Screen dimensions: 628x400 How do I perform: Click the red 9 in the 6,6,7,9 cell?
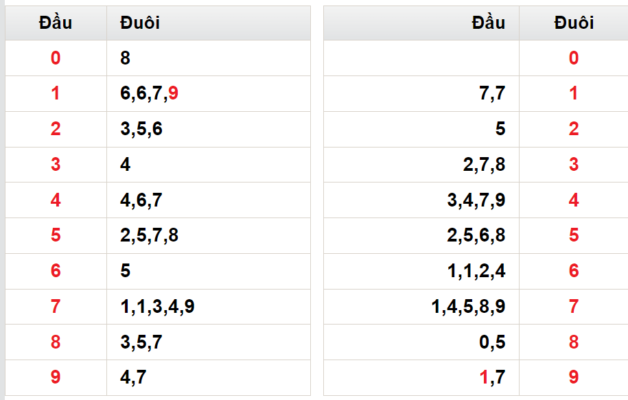[173, 93]
